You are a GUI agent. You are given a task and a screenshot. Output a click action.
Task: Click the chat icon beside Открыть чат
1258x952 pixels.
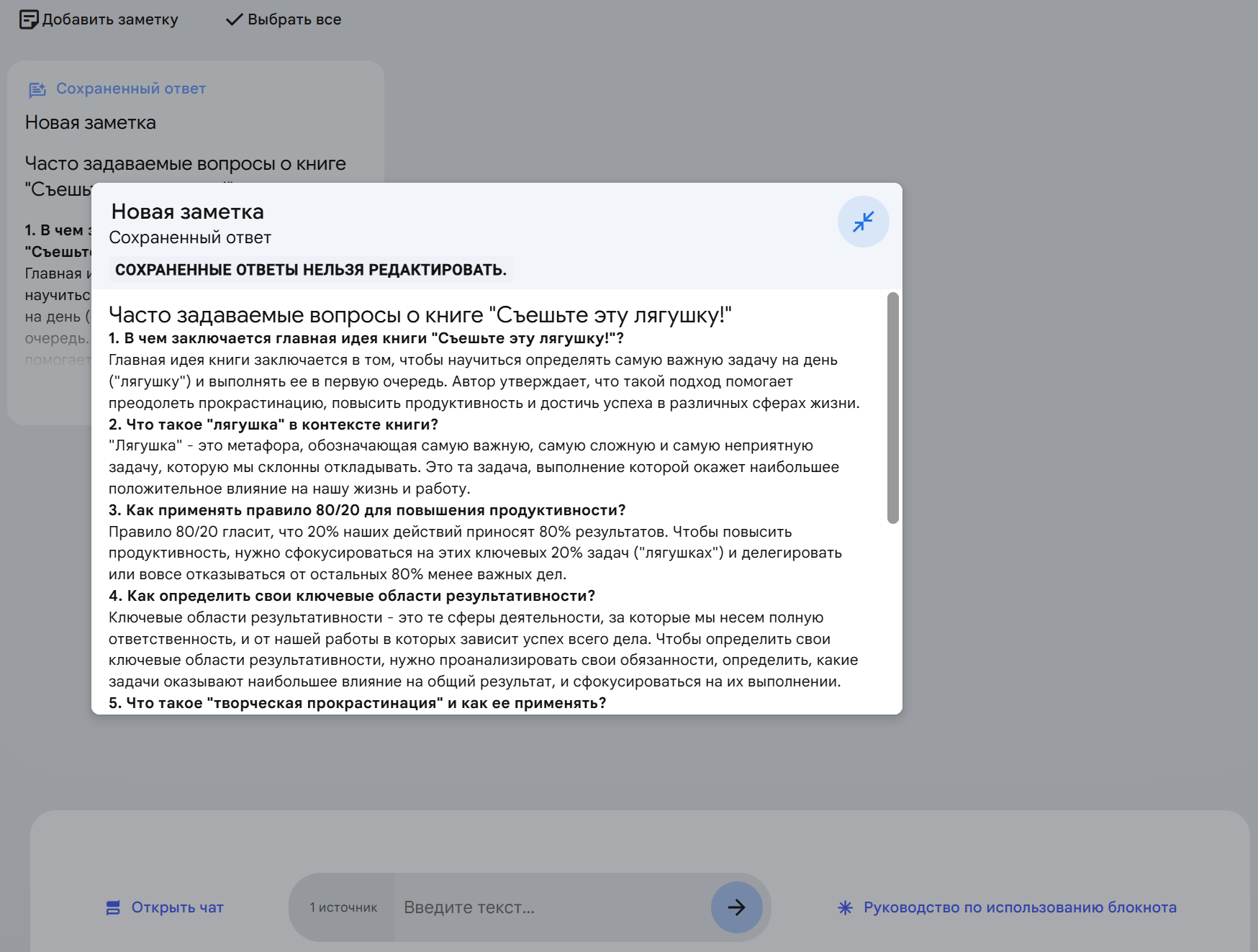pyautogui.click(x=113, y=908)
